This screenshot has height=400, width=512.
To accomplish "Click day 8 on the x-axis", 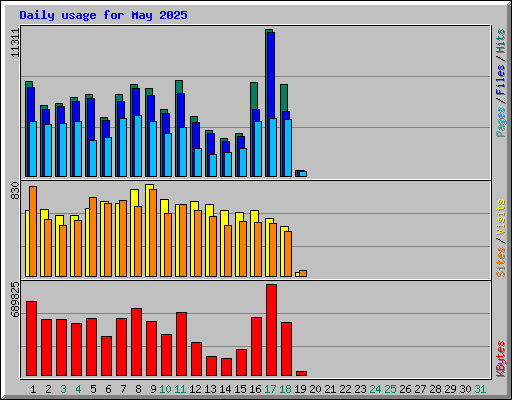I will (x=138, y=389).
